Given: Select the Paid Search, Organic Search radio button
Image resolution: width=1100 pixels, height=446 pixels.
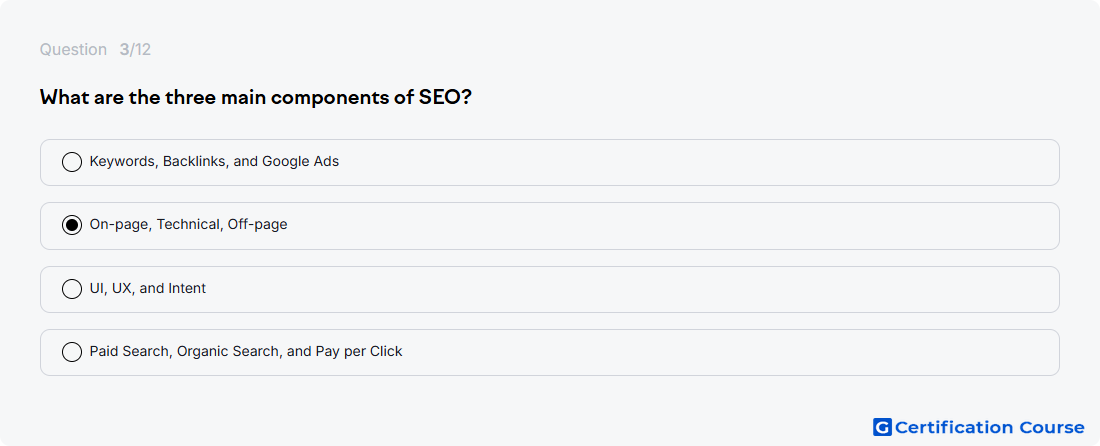Looking at the screenshot, I should 72,352.
